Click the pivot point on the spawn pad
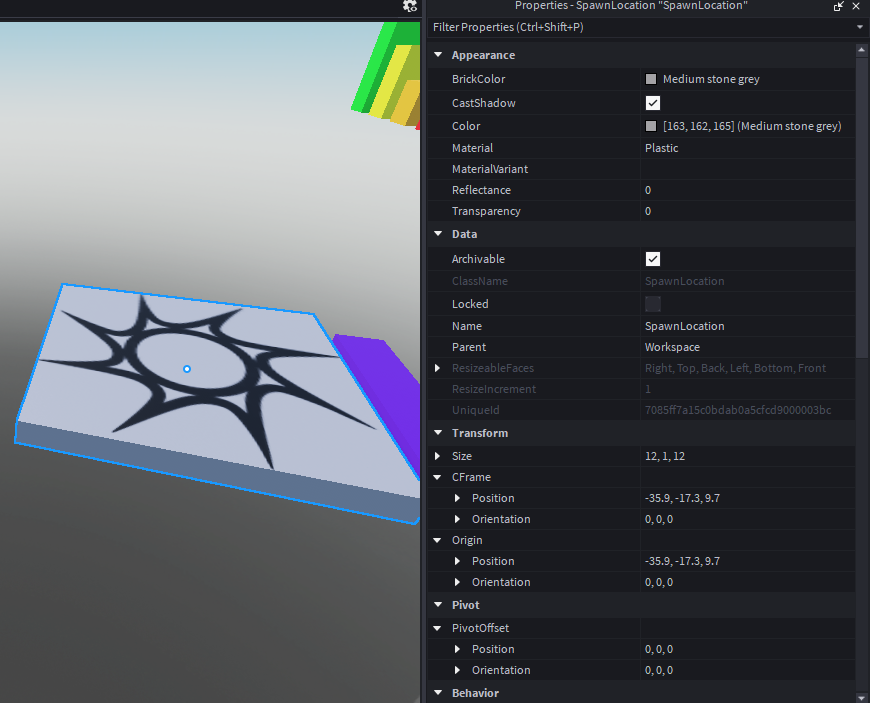Image resolution: width=870 pixels, height=703 pixels. [187, 369]
